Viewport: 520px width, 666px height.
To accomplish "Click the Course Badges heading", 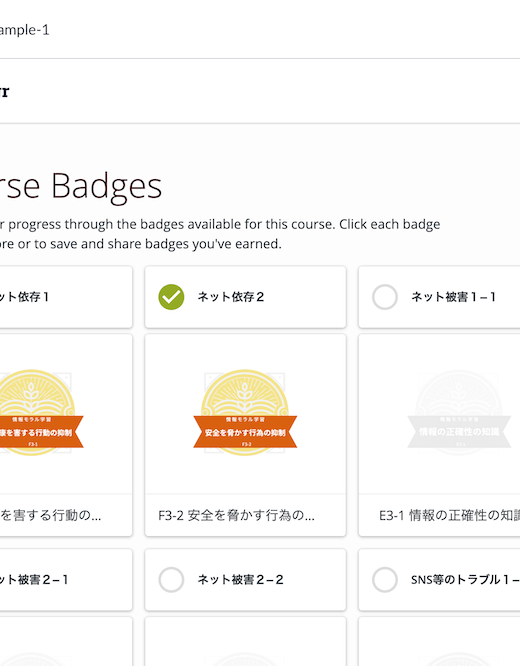I will (x=81, y=186).
